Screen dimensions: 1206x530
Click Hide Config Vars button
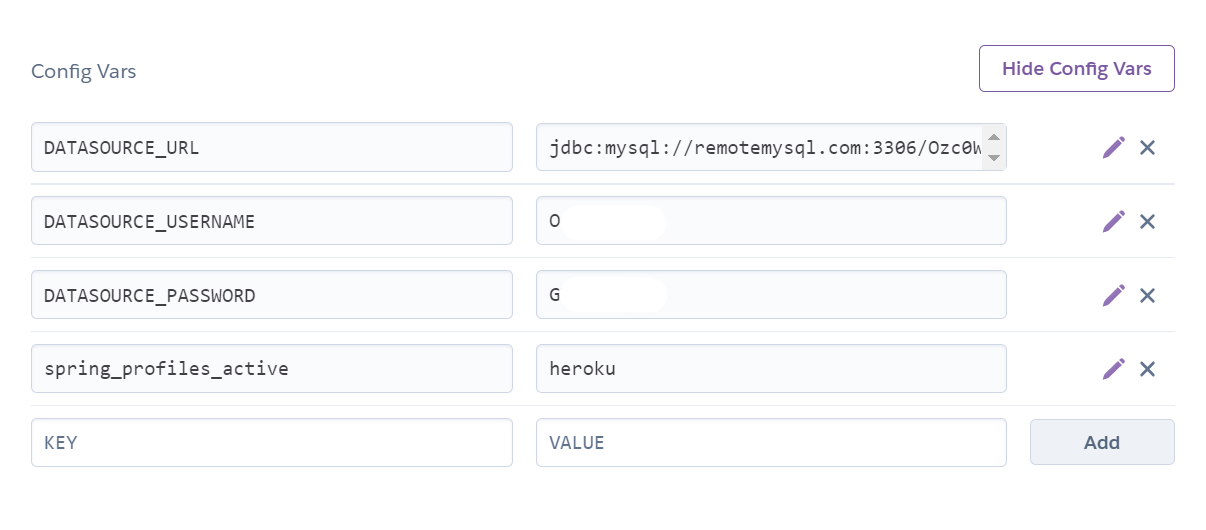pyautogui.click(x=1076, y=69)
